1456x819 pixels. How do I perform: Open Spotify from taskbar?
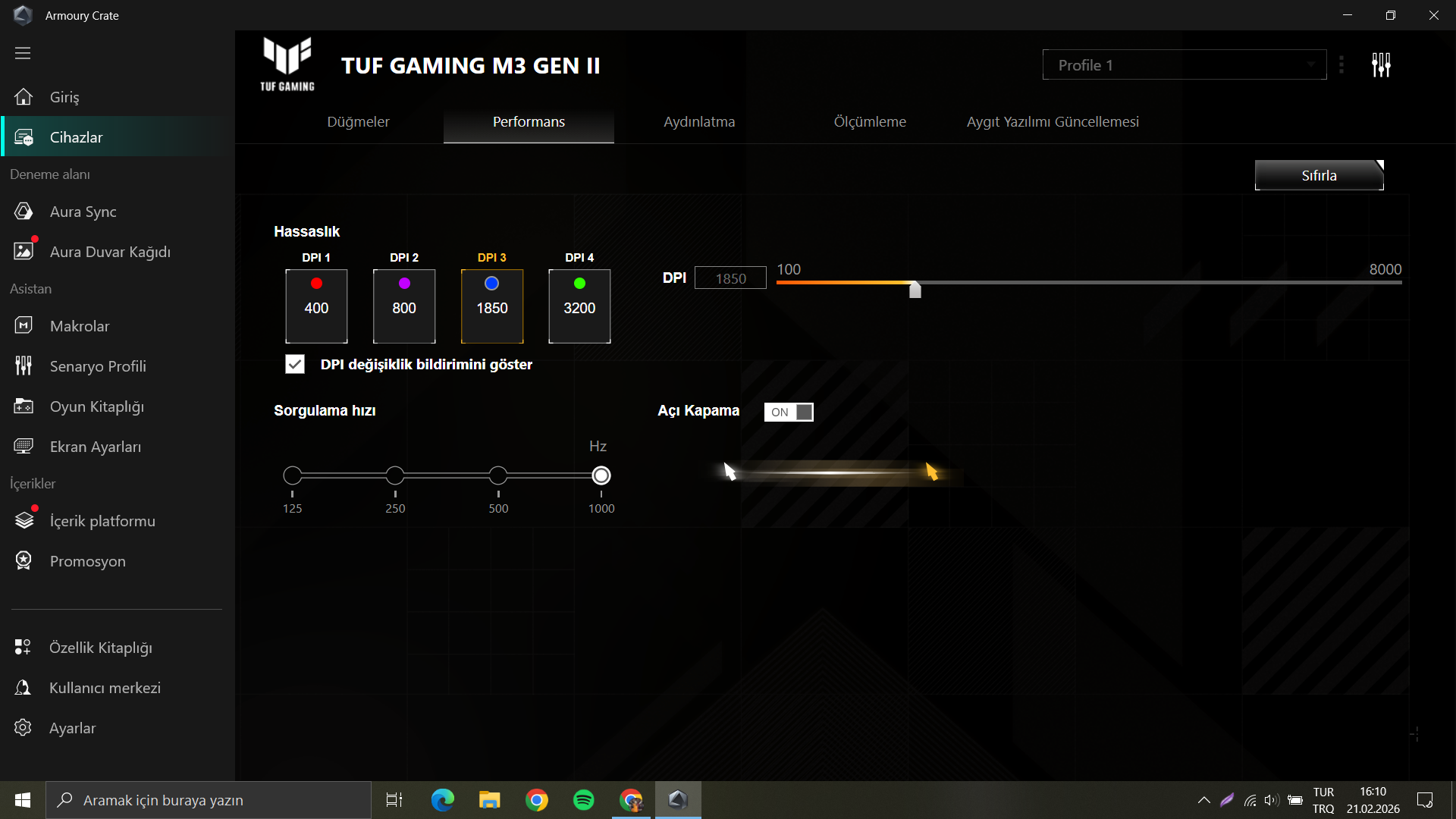coord(584,800)
